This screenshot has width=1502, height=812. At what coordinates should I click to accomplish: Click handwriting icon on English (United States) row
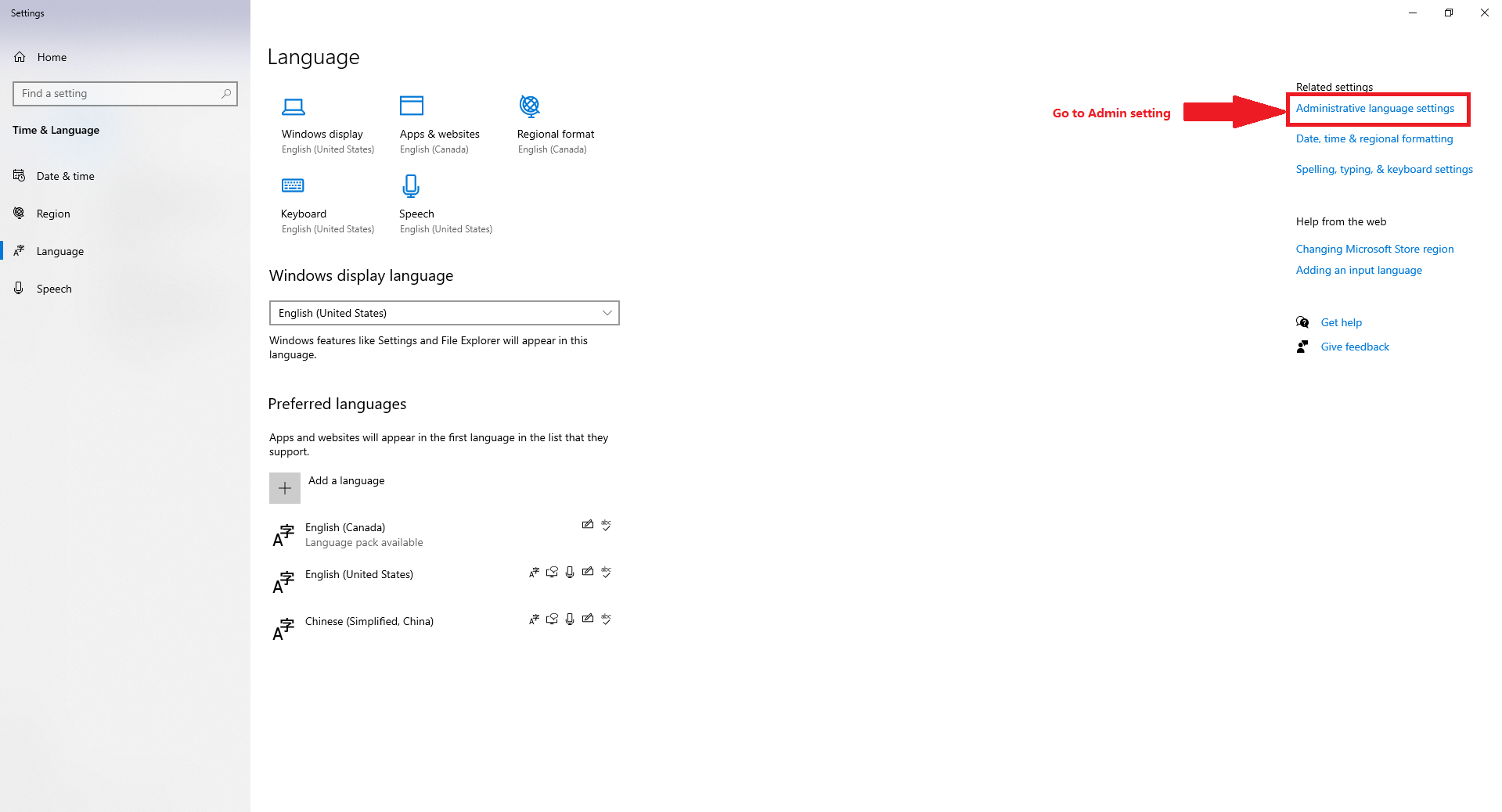pyautogui.click(x=588, y=572)
